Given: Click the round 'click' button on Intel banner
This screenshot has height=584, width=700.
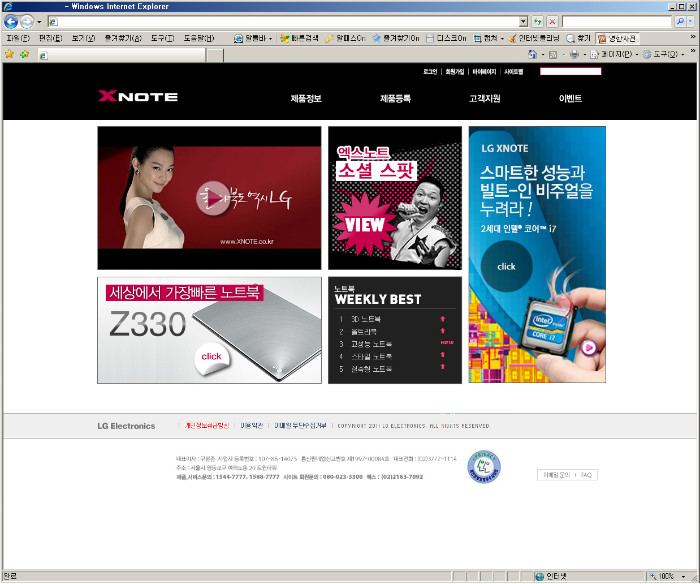Looking at the screenshot, I should point(506,267).
